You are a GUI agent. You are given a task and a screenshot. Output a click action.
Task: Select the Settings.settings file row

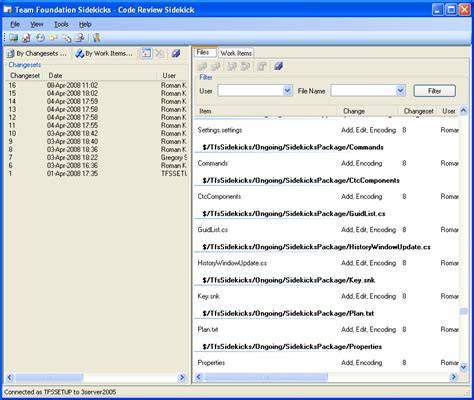(x=327, y=130)
